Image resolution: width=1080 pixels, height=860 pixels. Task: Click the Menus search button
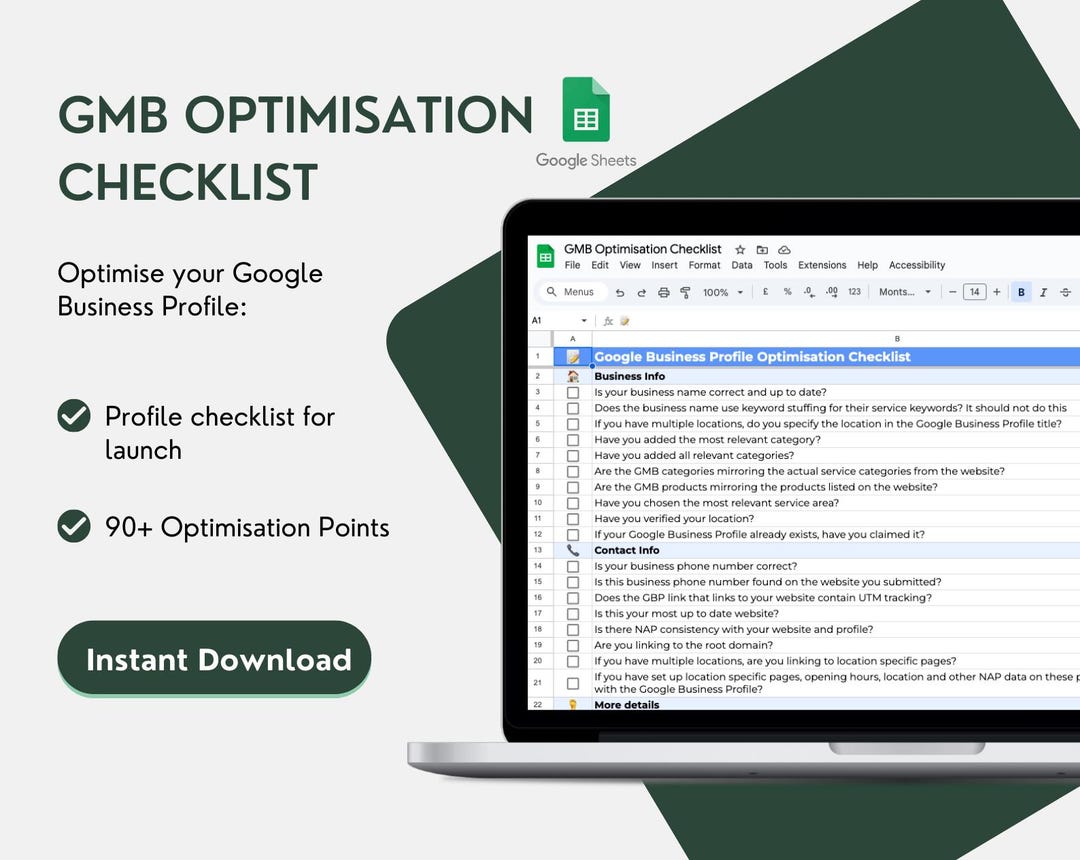(572, 289)
